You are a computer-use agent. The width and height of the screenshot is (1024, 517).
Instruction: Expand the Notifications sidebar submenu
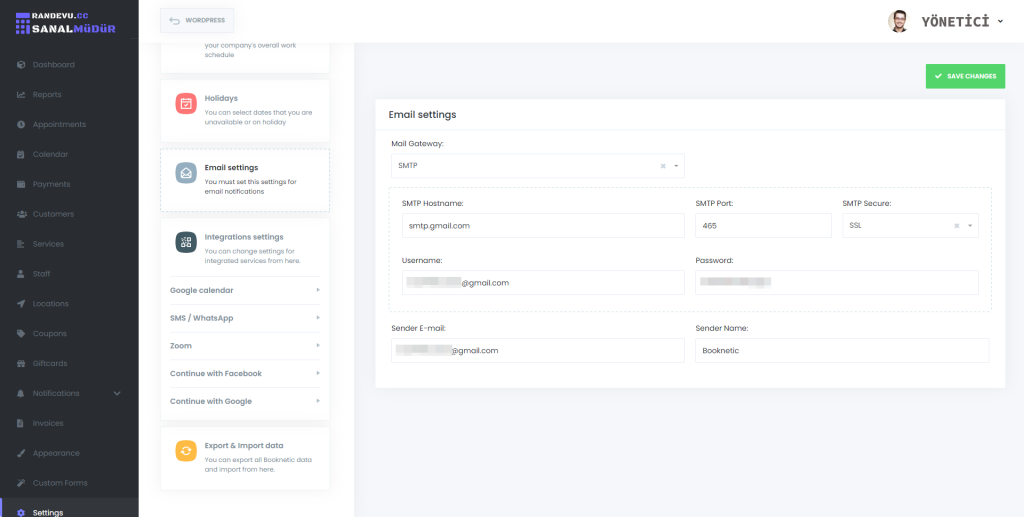click(117, 394)
